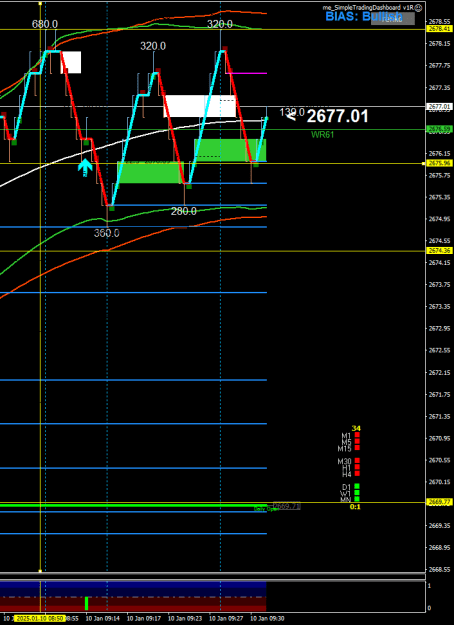This screenshot has width=454, height=625.
Task: Click the white 2677.01 axis price tag
Action: (438, 106)
